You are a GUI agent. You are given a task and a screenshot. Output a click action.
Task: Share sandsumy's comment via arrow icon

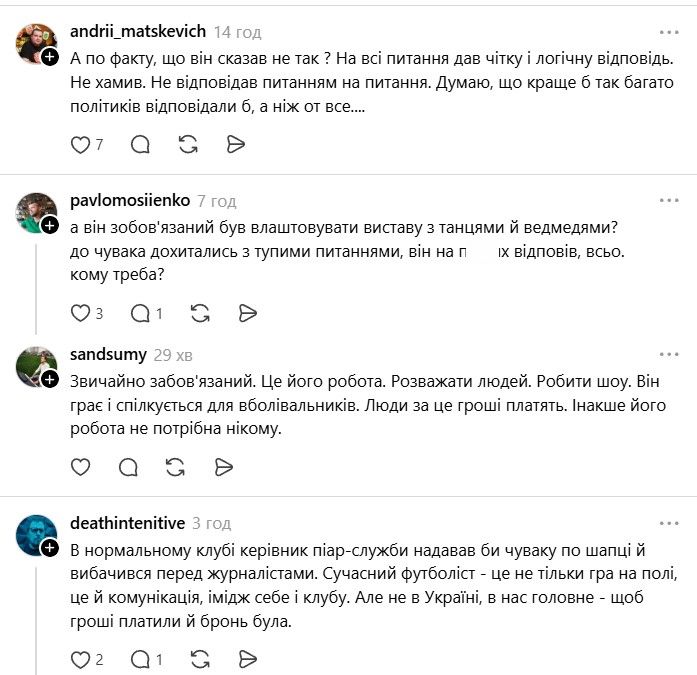(x=223, y=466)
